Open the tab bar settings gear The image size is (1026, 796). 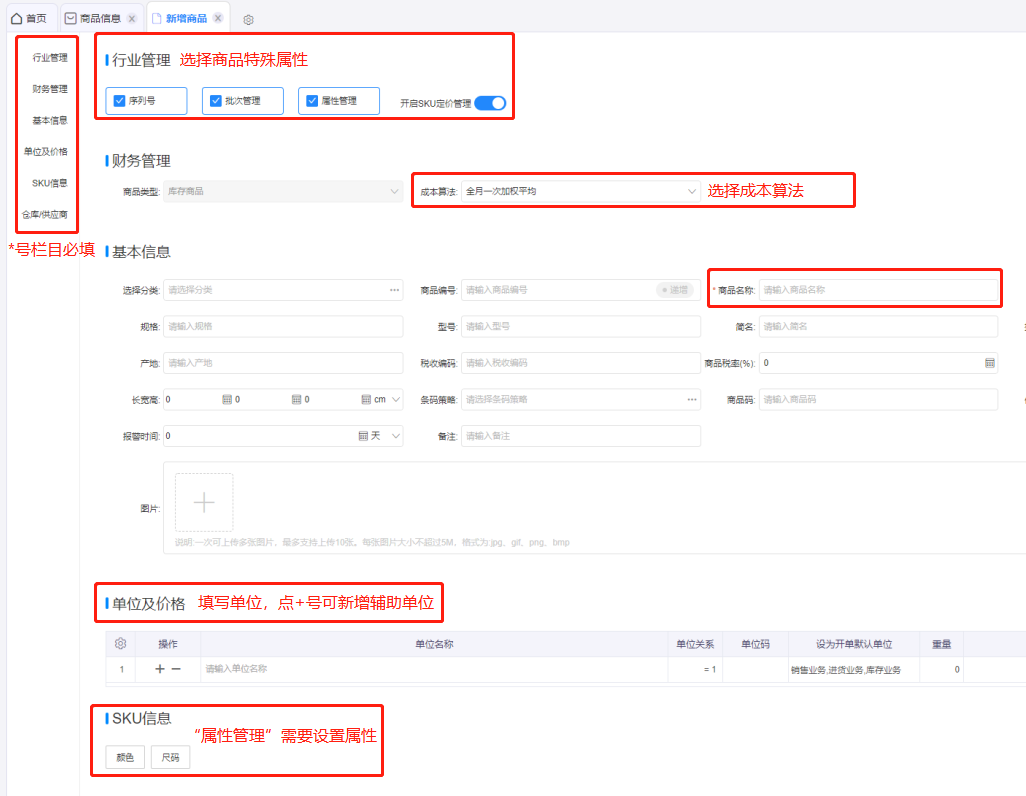(x=248, y=20)
